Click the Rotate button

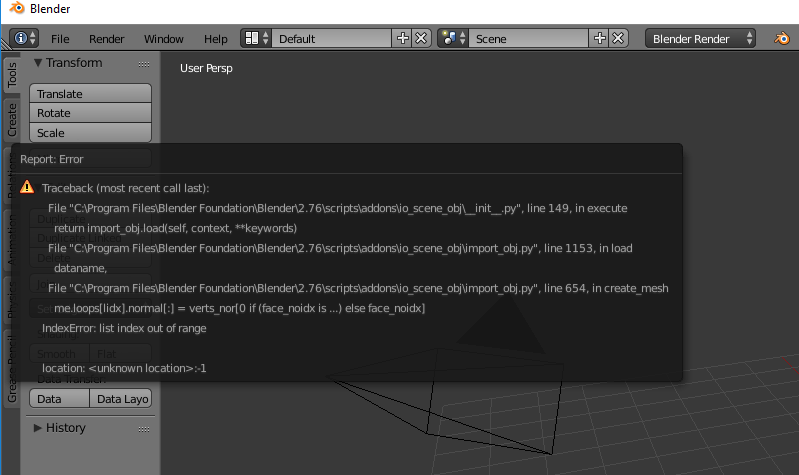[x=90, y=113]
